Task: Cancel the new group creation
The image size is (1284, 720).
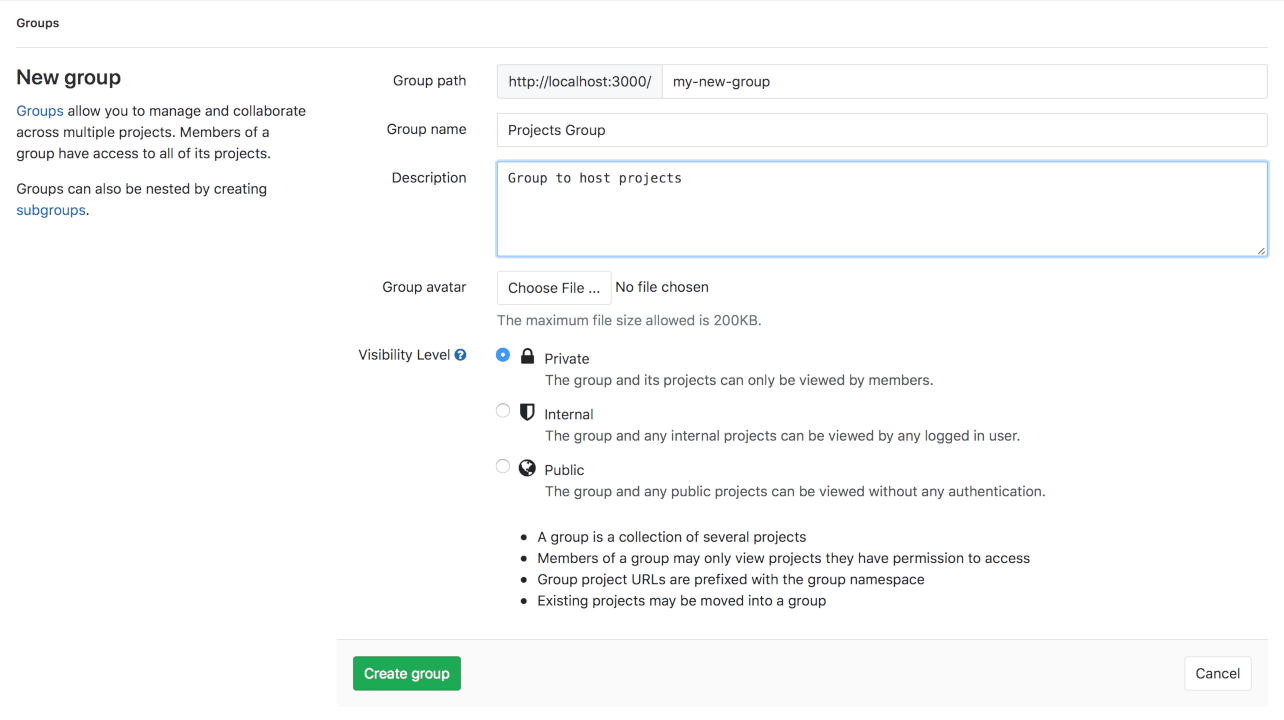Action: click(1217, 674)
